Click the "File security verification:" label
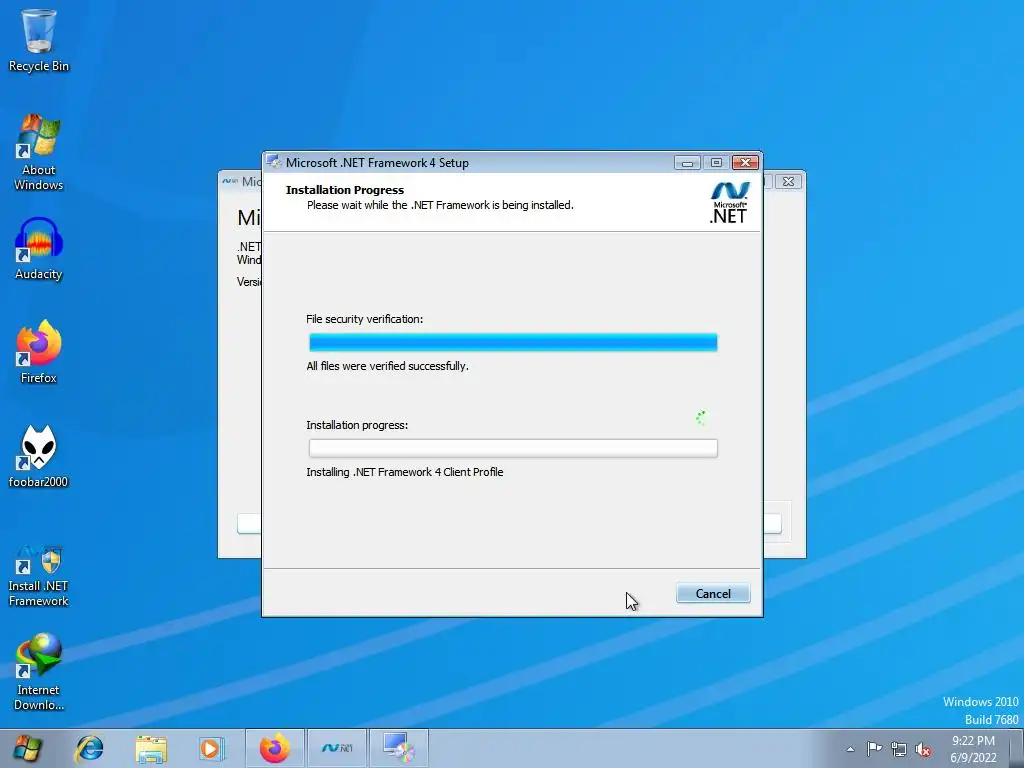The width and height of the screenshot is (1024, 768). pos(364,319)
